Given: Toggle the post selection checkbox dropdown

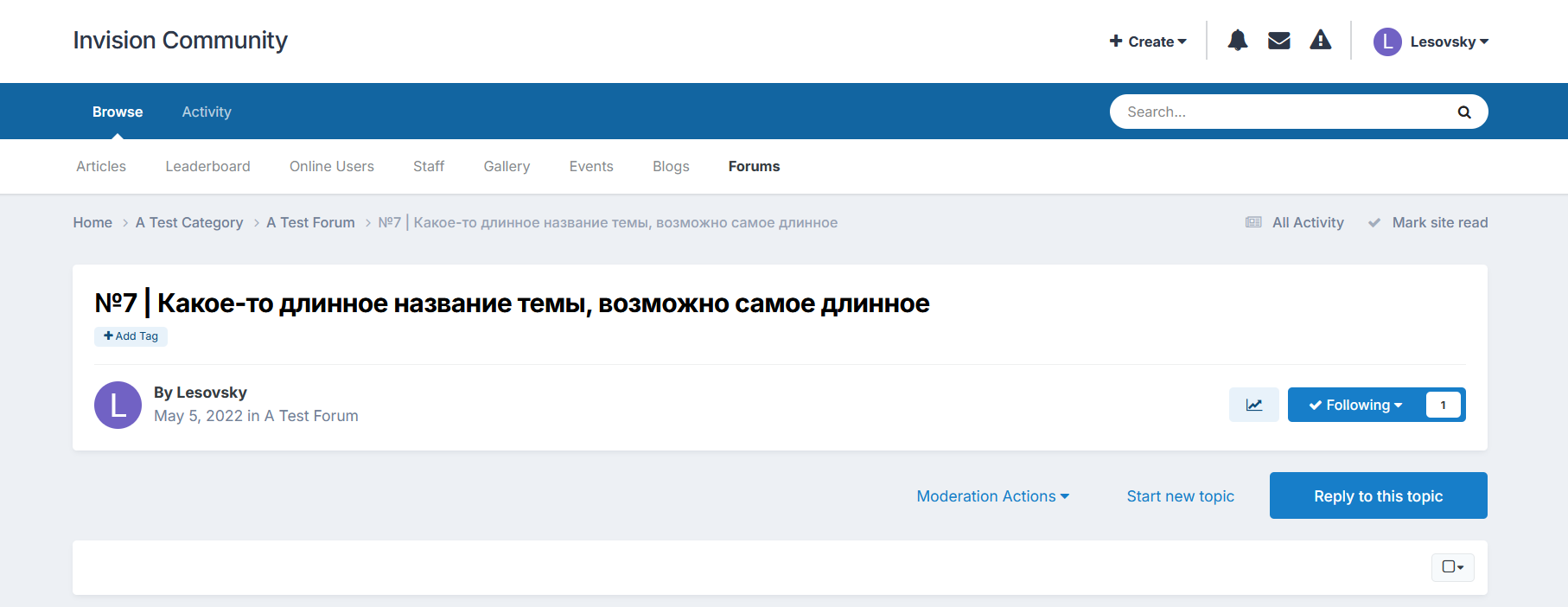Looking at the screenshot, I should (1452, 567).
